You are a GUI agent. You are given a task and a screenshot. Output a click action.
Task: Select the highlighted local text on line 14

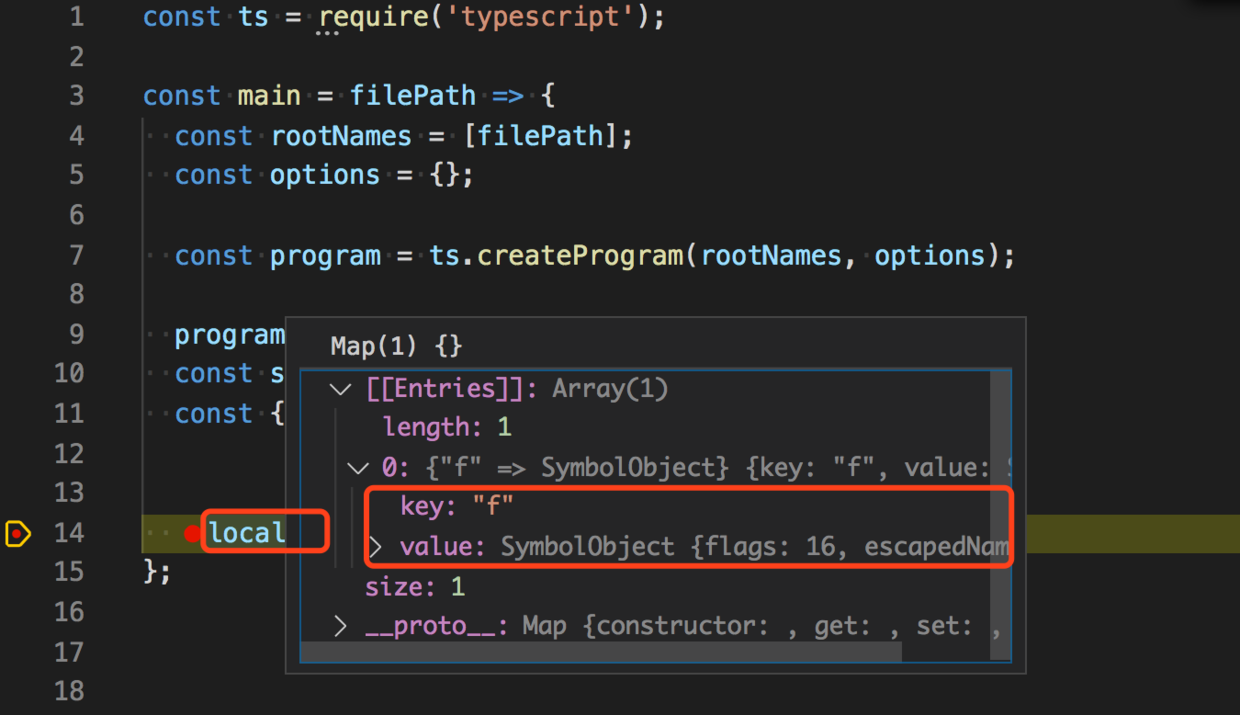pyautogui.click(x=246, y=534)
